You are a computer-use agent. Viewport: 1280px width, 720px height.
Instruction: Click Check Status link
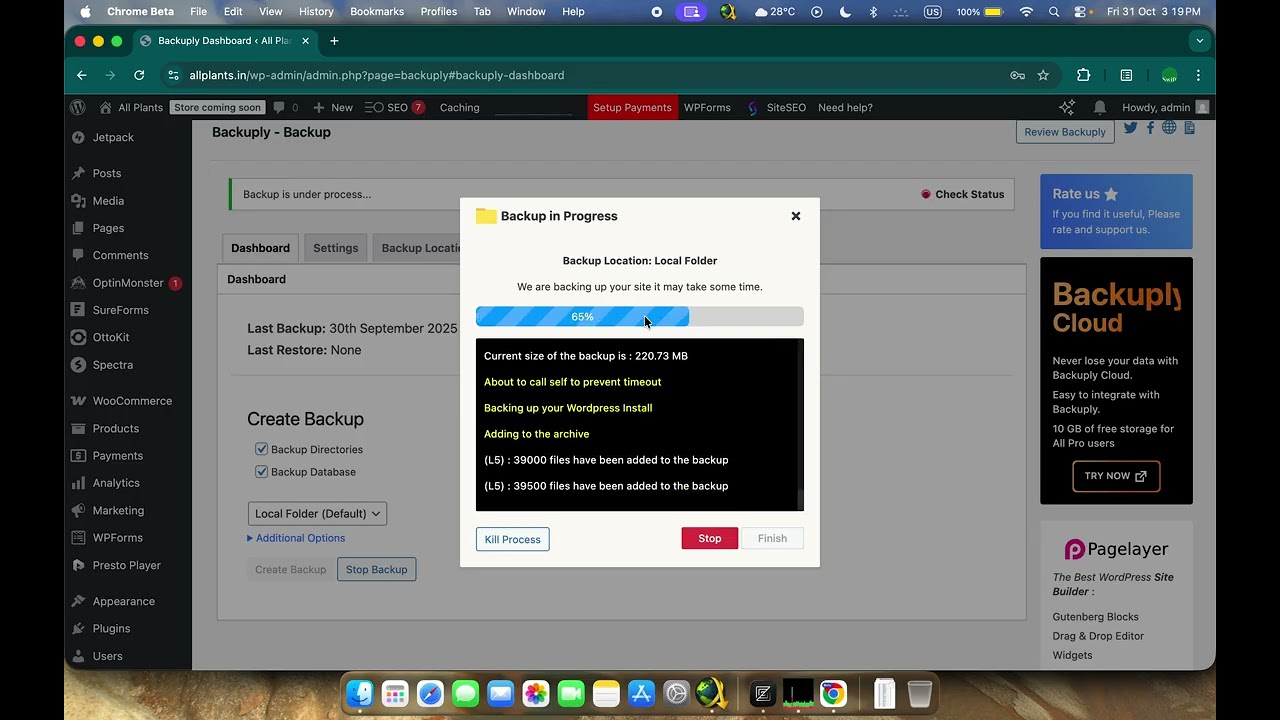click(x=962, y=194)
